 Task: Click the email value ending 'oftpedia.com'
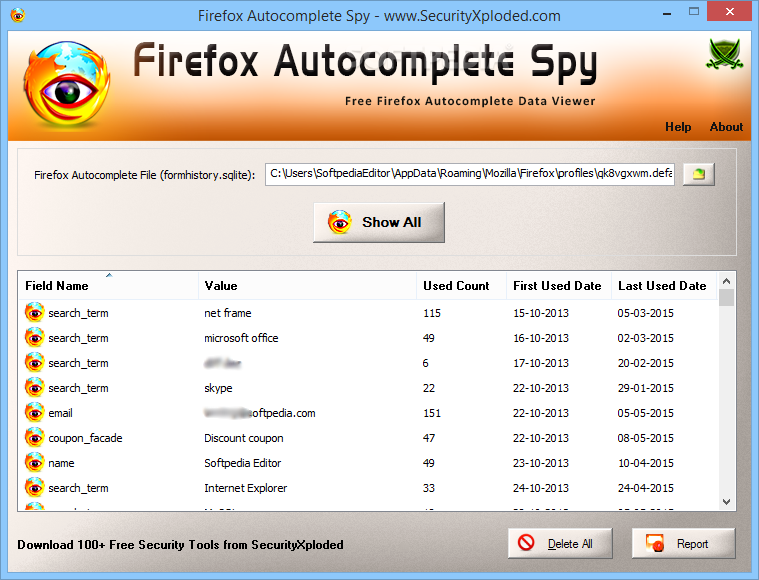tap(259, 413)
